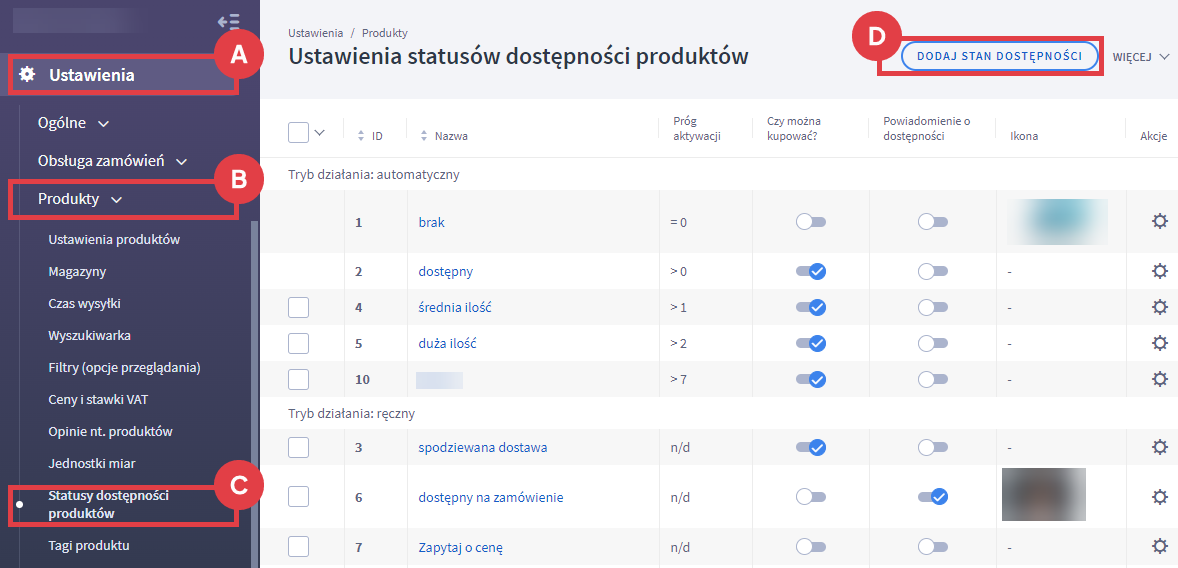Click gear icon for 'dostępny na zamówienie'
1178x568 pixels.
[1159, 497]
